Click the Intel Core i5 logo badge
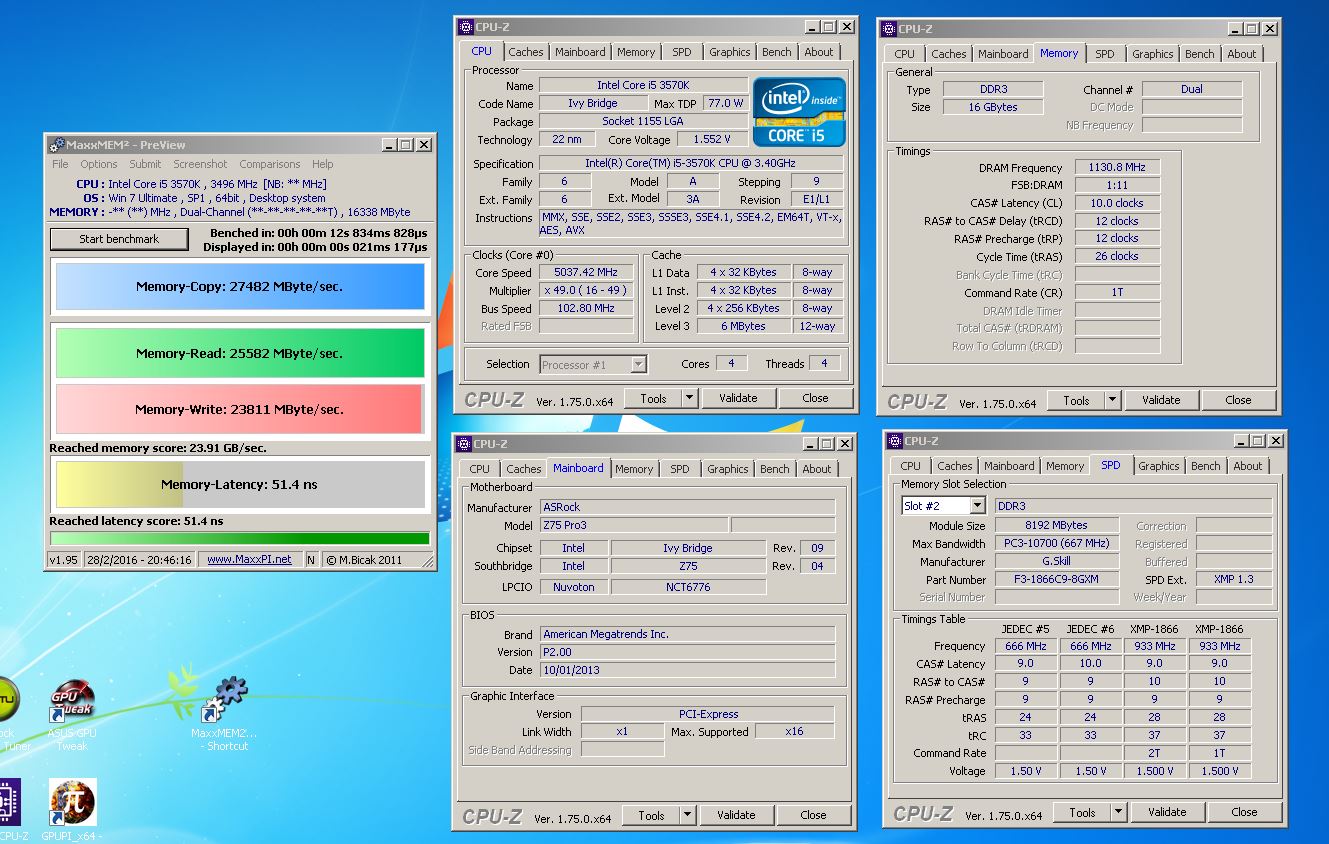The height and width of the screenshot is (844, 1329). [799, 112]
